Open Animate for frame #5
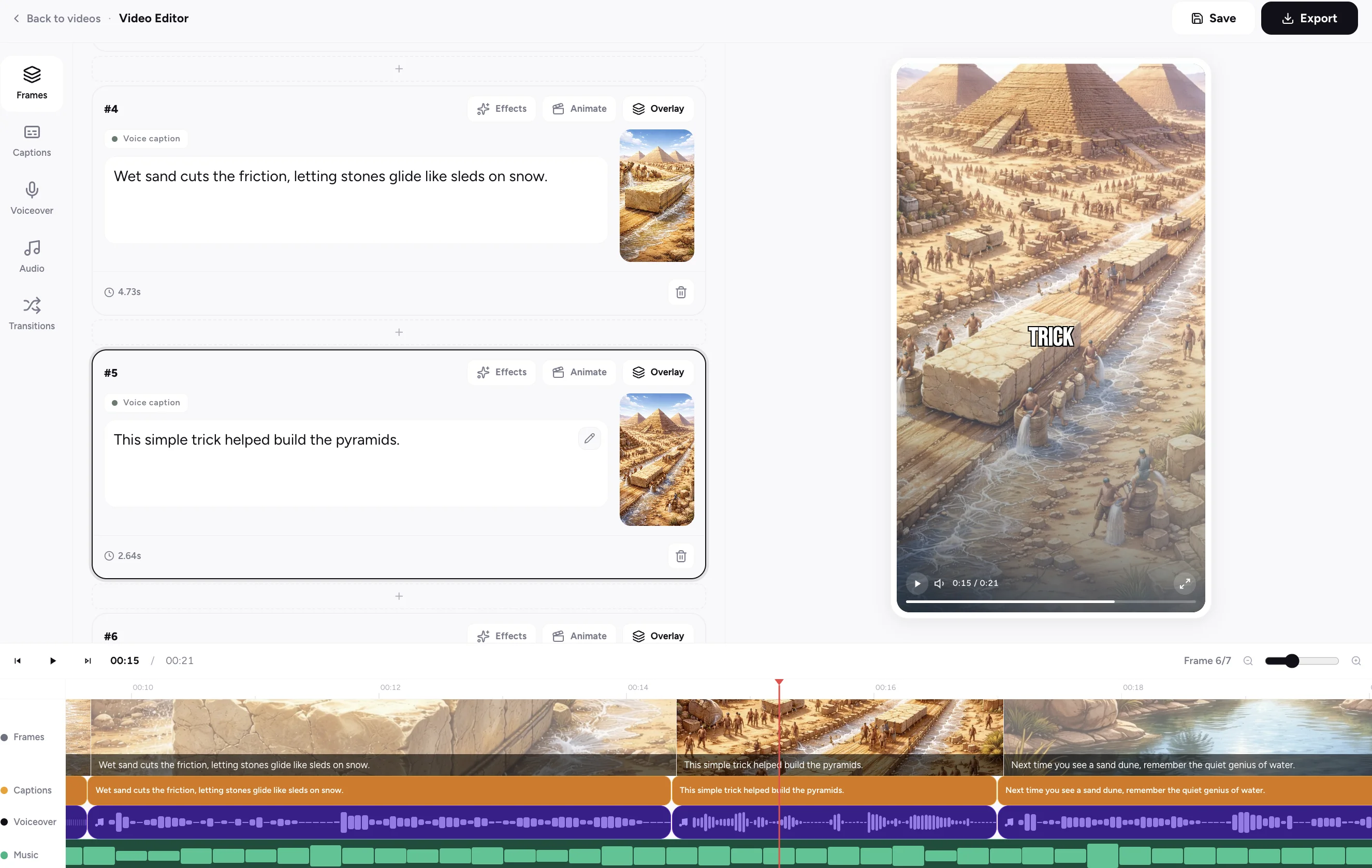 579,373
